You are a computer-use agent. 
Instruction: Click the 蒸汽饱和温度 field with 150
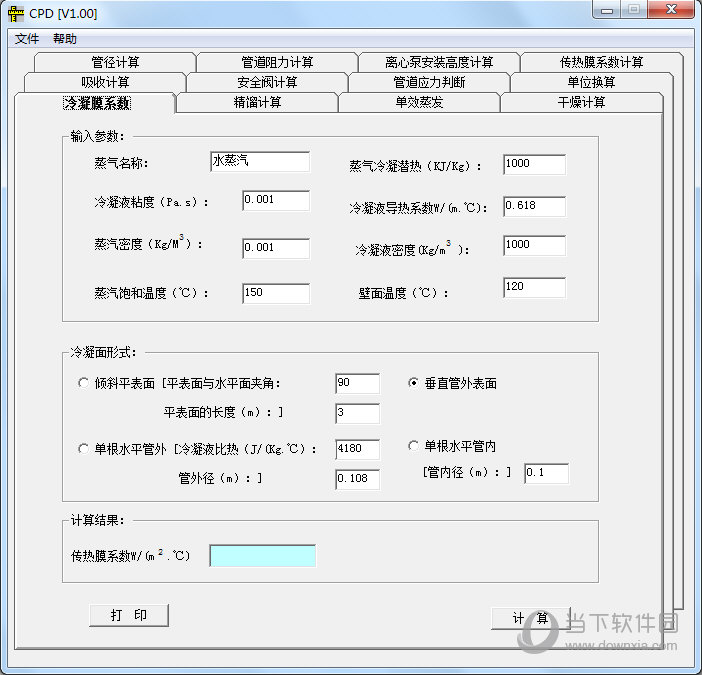276,293
